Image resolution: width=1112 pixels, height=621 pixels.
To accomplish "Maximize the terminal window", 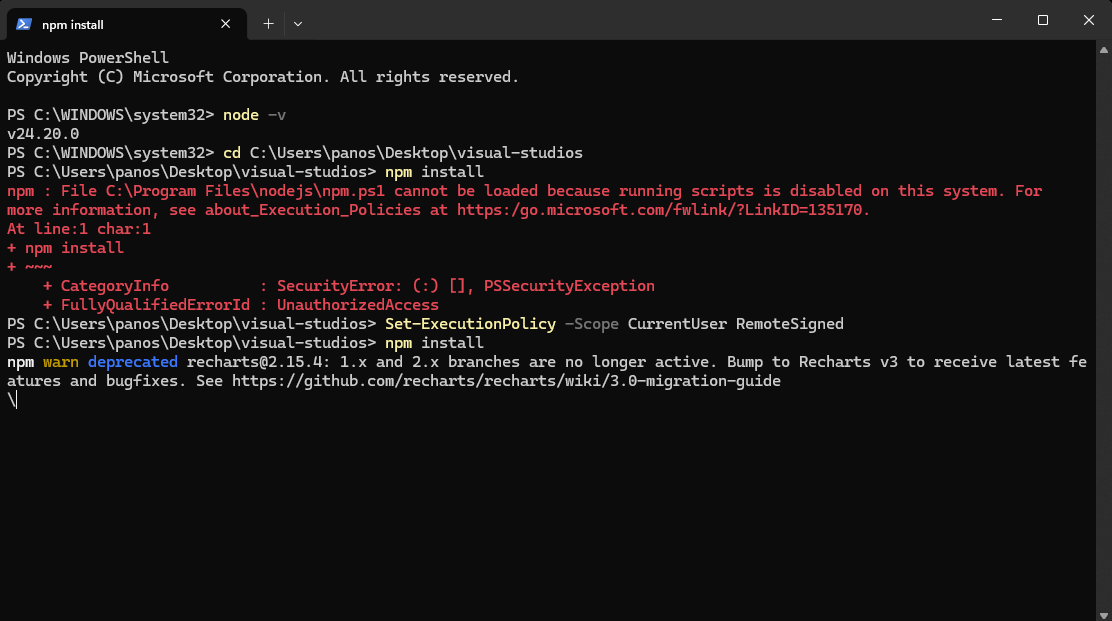I will click(1042, 20).
